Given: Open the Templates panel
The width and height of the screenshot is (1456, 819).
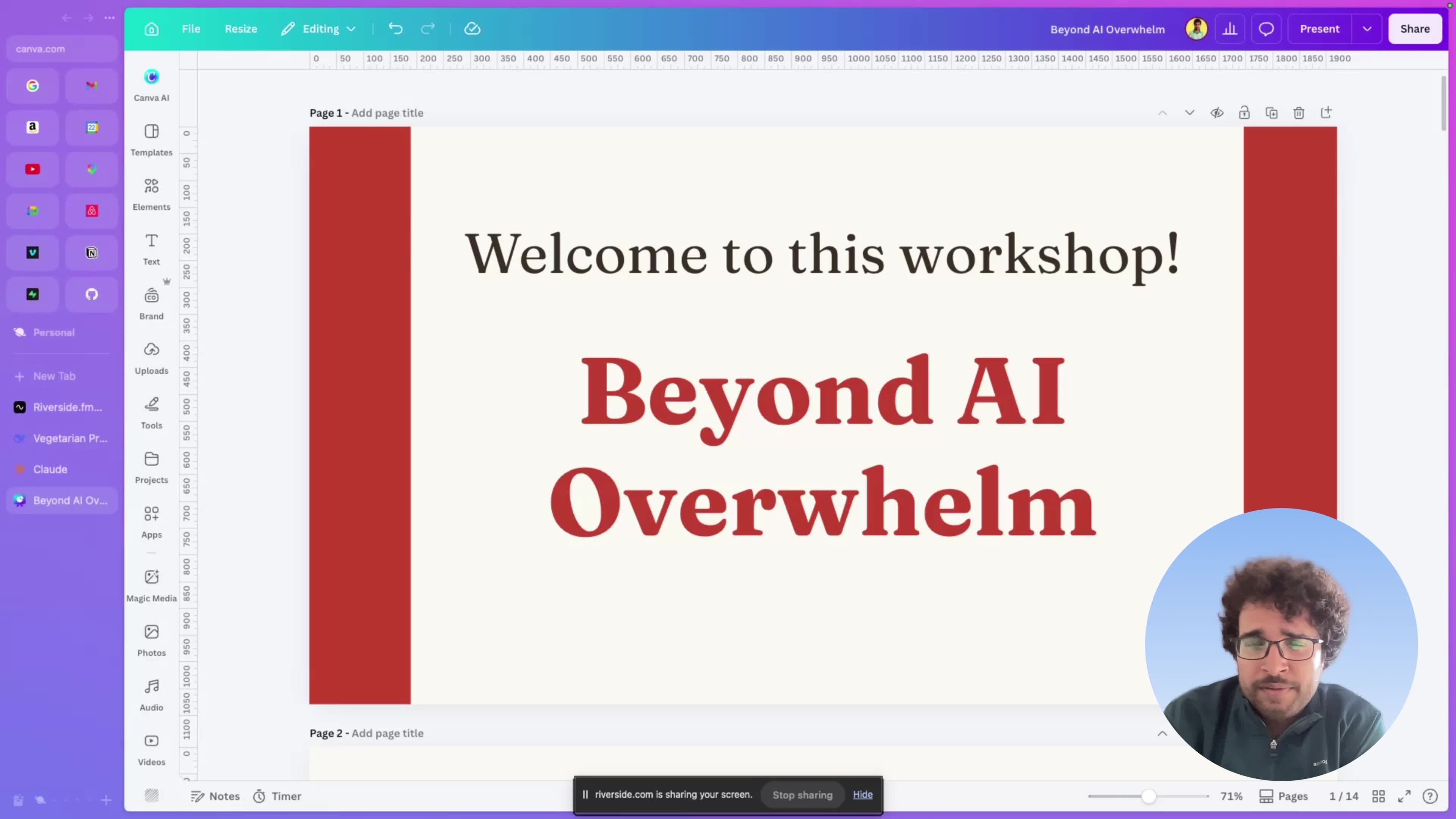Looking at the screenshot, I should [x=152, y=140].
